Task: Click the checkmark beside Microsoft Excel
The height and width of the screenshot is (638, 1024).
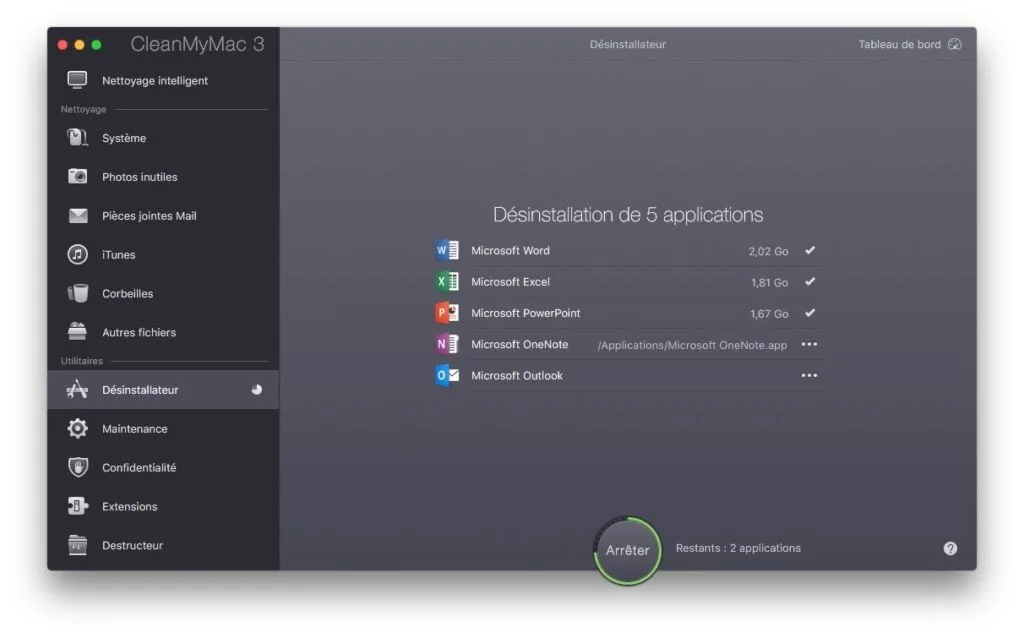Action: [x=810, y=281]
